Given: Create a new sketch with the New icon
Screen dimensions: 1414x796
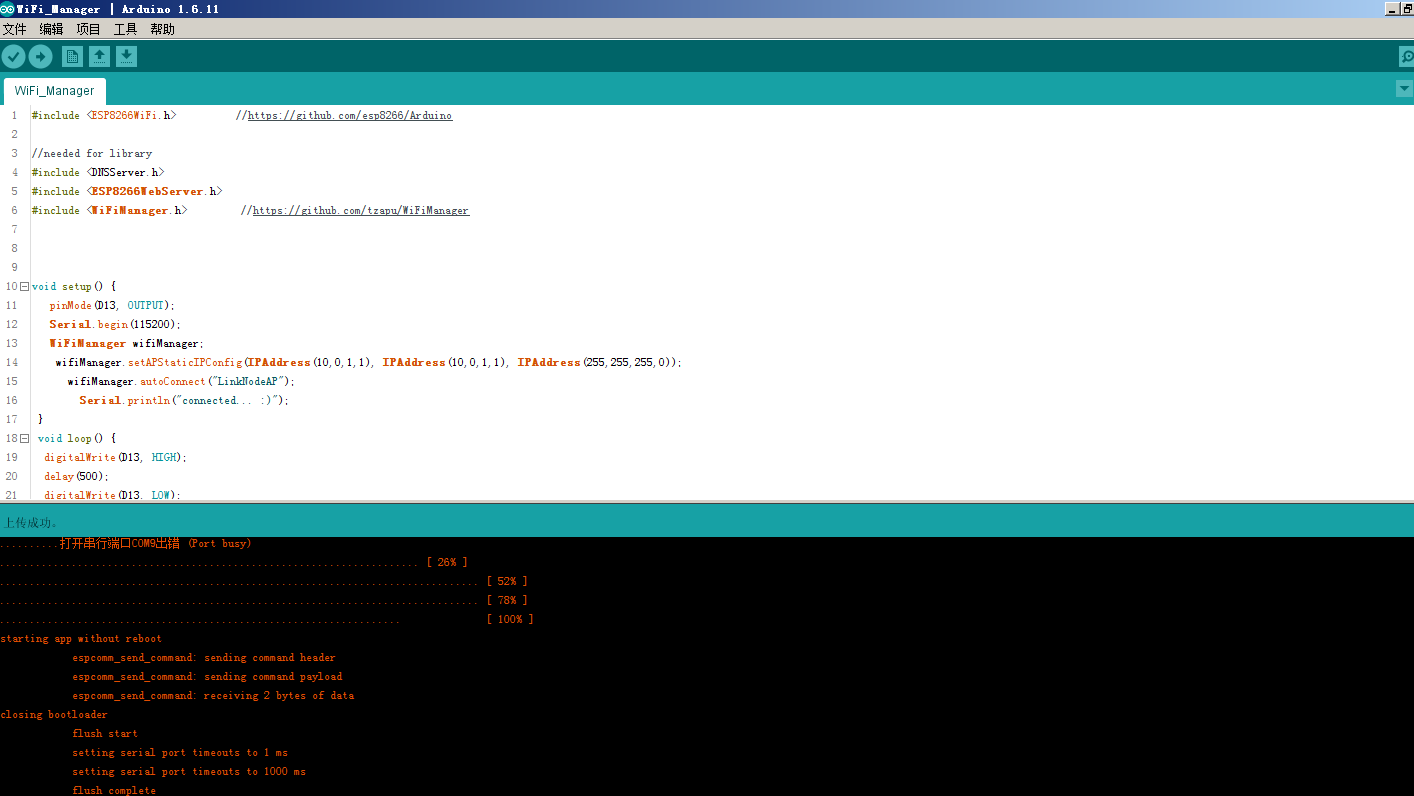Looking at the screenshot, I should click(x=72, y=57).
